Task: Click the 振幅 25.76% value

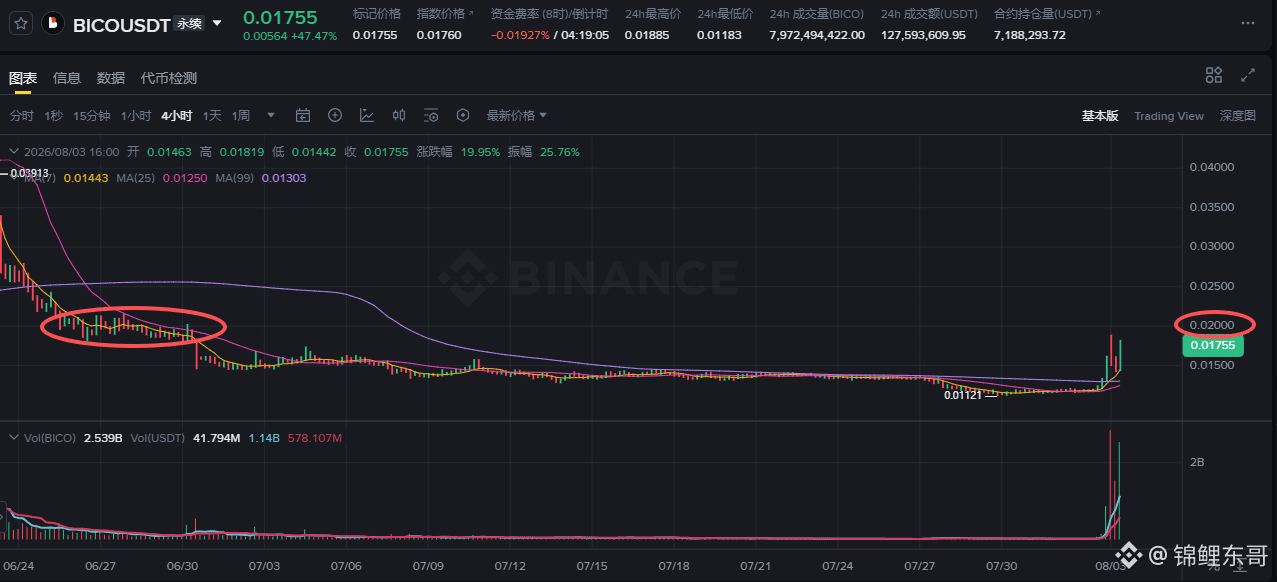Action: [x=560, y=152]
